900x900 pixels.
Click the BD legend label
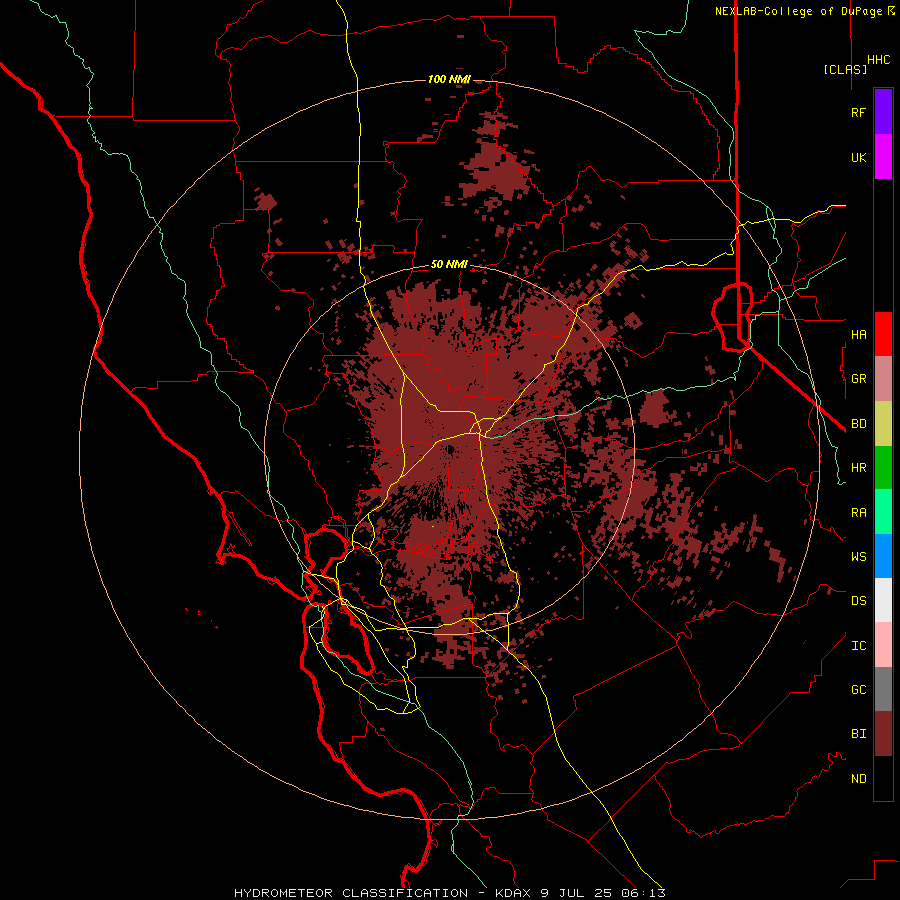point(858,424)
